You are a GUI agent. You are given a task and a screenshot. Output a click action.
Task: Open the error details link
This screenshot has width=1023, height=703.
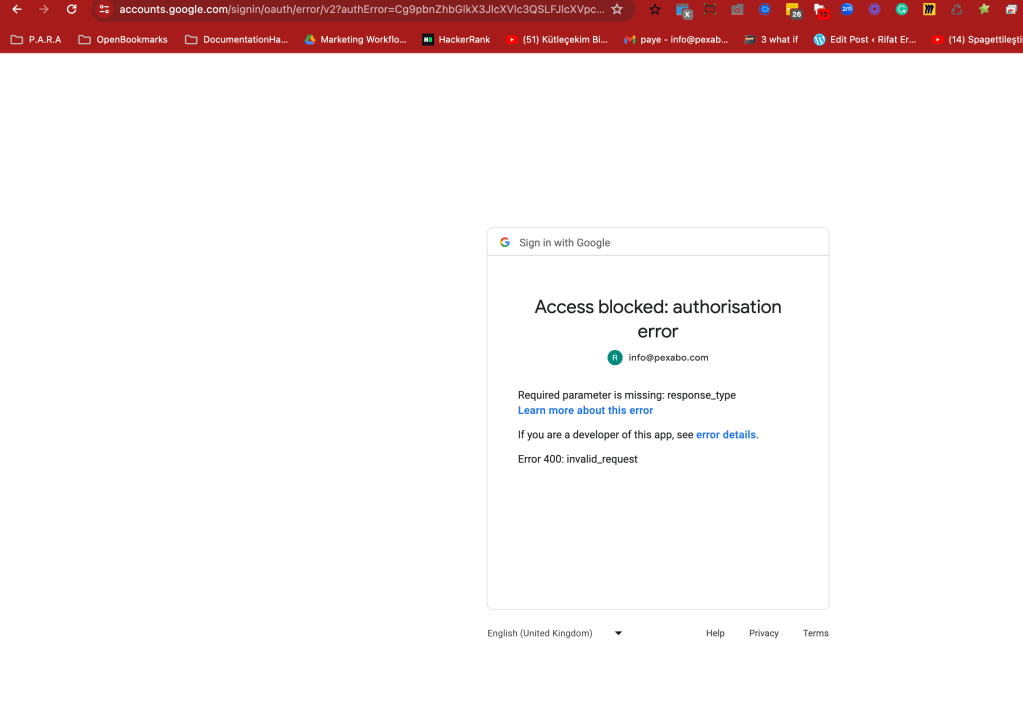pyautogui.click(x=725, y=434)
